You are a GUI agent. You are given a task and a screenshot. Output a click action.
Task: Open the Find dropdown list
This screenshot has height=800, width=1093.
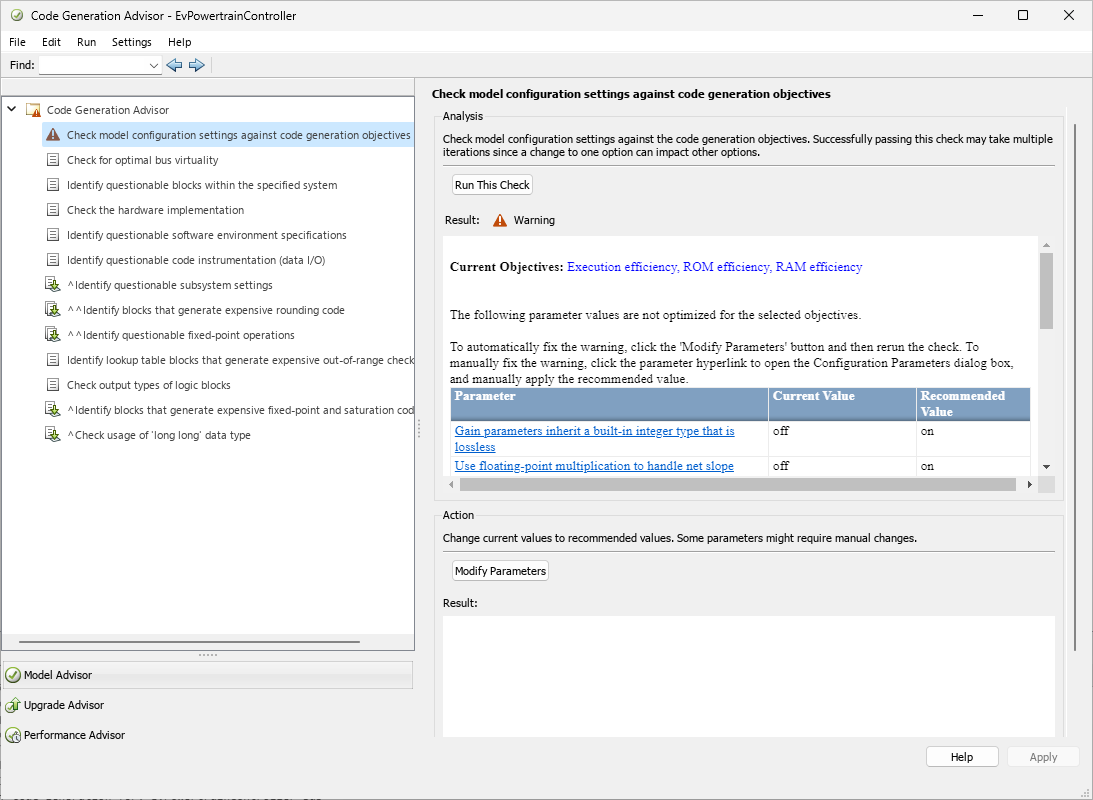click(x=153, y=64)
